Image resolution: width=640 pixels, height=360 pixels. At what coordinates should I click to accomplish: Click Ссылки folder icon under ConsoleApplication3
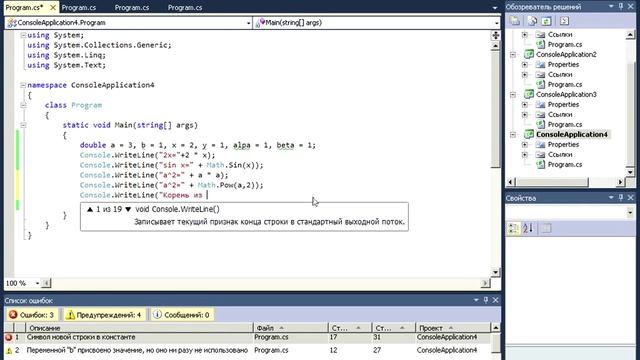point(540,115)
